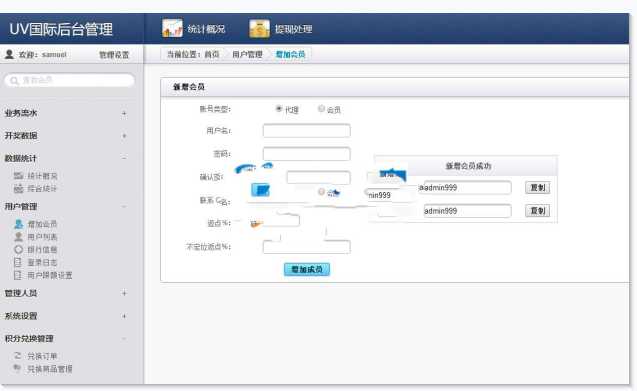Viewport: 637px width, 391px height.
Task: Collapse the 用户管理 sidebar section
Action: pos(124,206)
